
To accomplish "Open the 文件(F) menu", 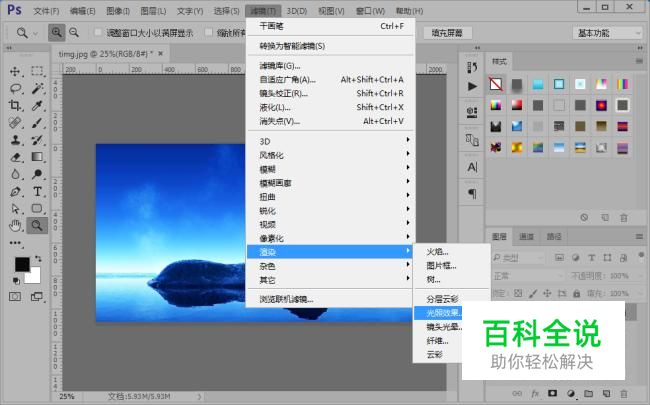I will point(46,11).
